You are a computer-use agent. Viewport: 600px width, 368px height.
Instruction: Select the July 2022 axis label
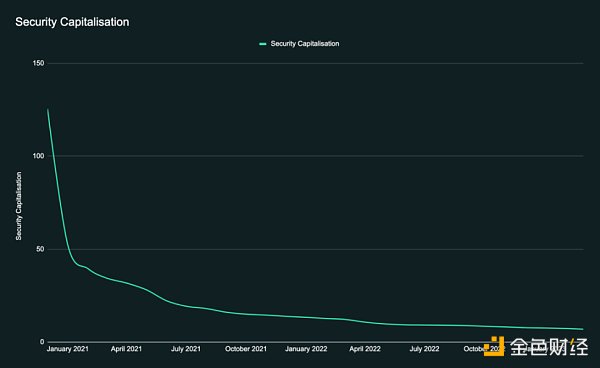(x=424, y=349)
